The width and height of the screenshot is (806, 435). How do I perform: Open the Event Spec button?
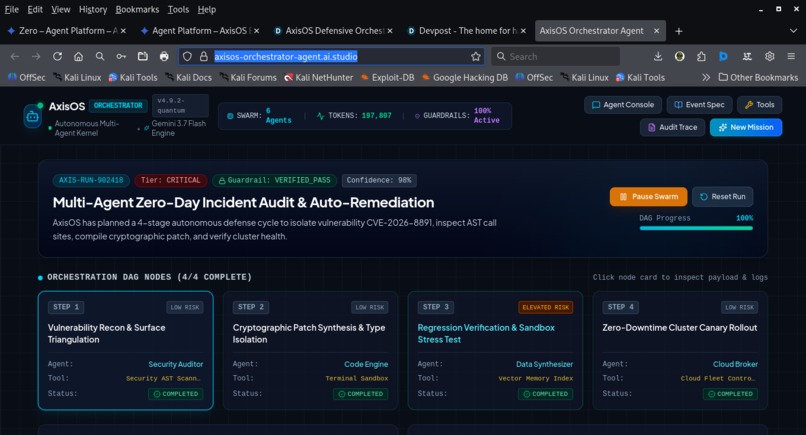pos(699,105)
